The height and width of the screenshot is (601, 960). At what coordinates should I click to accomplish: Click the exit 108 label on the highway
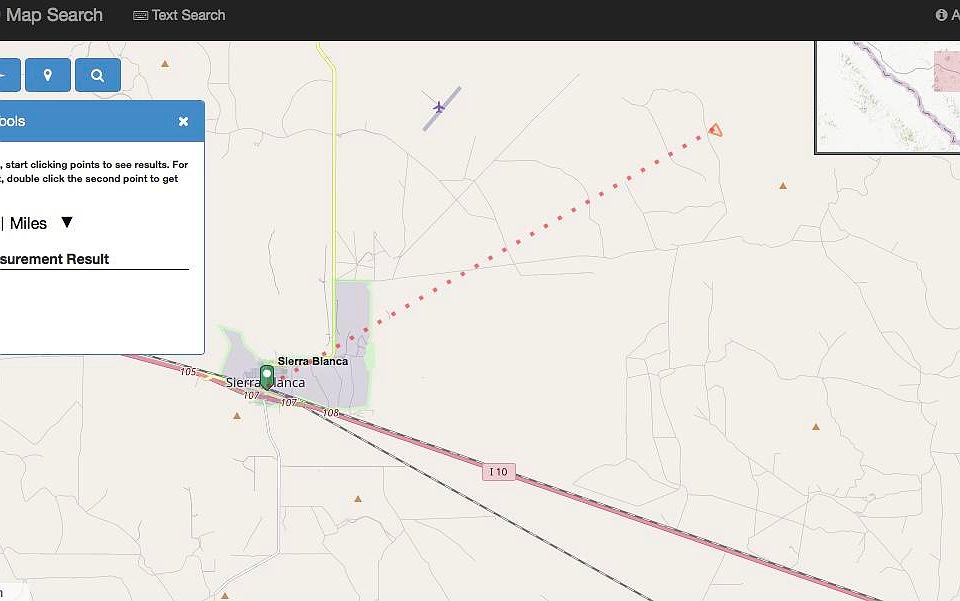pyautogui.click(x=331, y=412)
